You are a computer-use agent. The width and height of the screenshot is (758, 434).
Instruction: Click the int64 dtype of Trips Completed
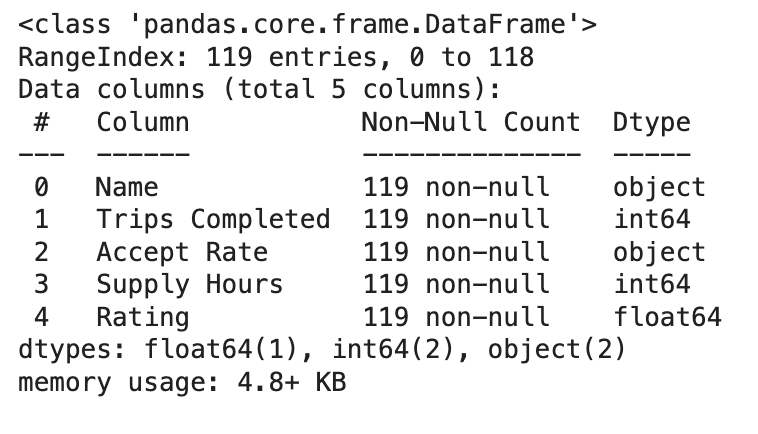point(652,219)
